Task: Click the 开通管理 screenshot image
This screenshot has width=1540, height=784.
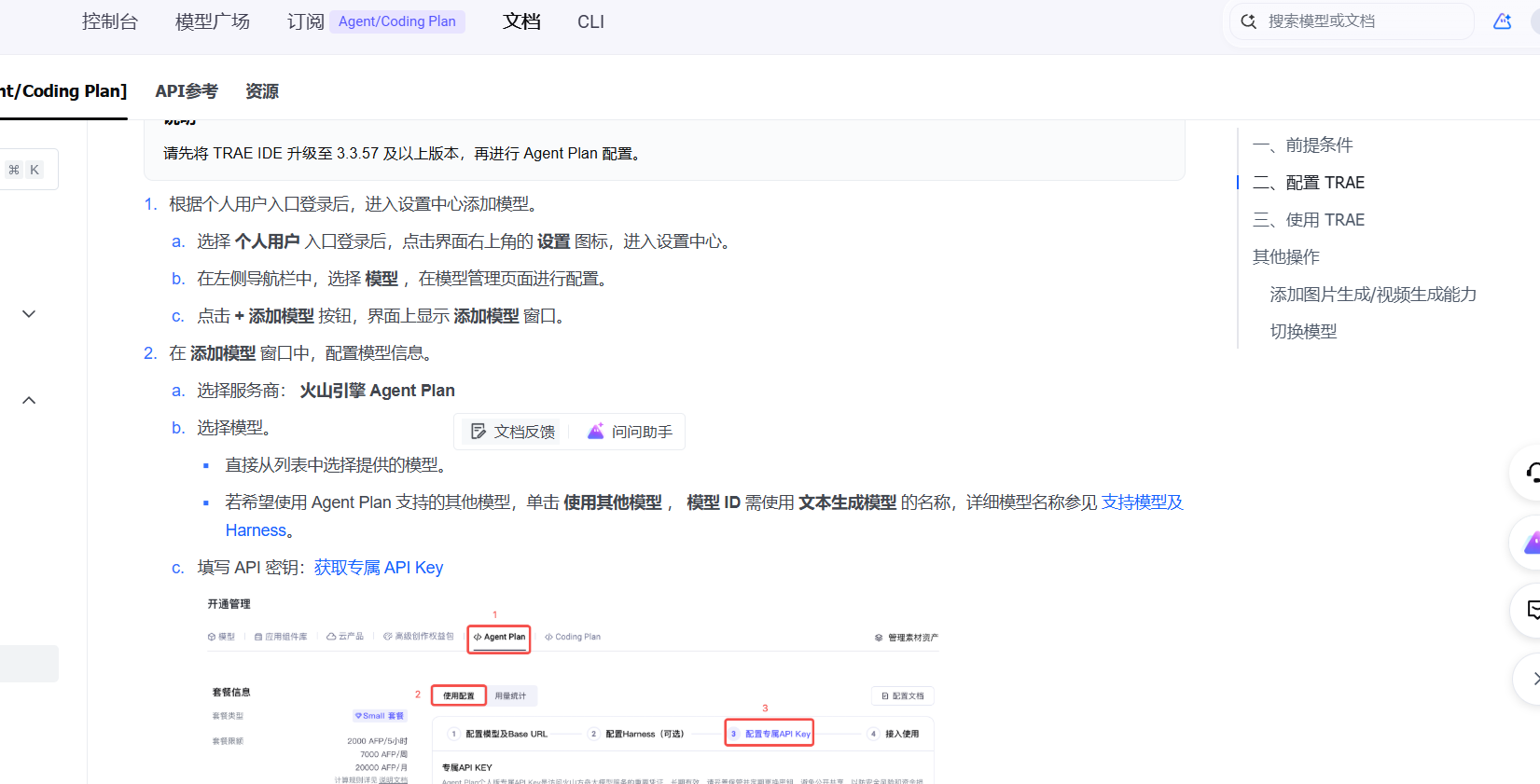Action: pos(573,689)
